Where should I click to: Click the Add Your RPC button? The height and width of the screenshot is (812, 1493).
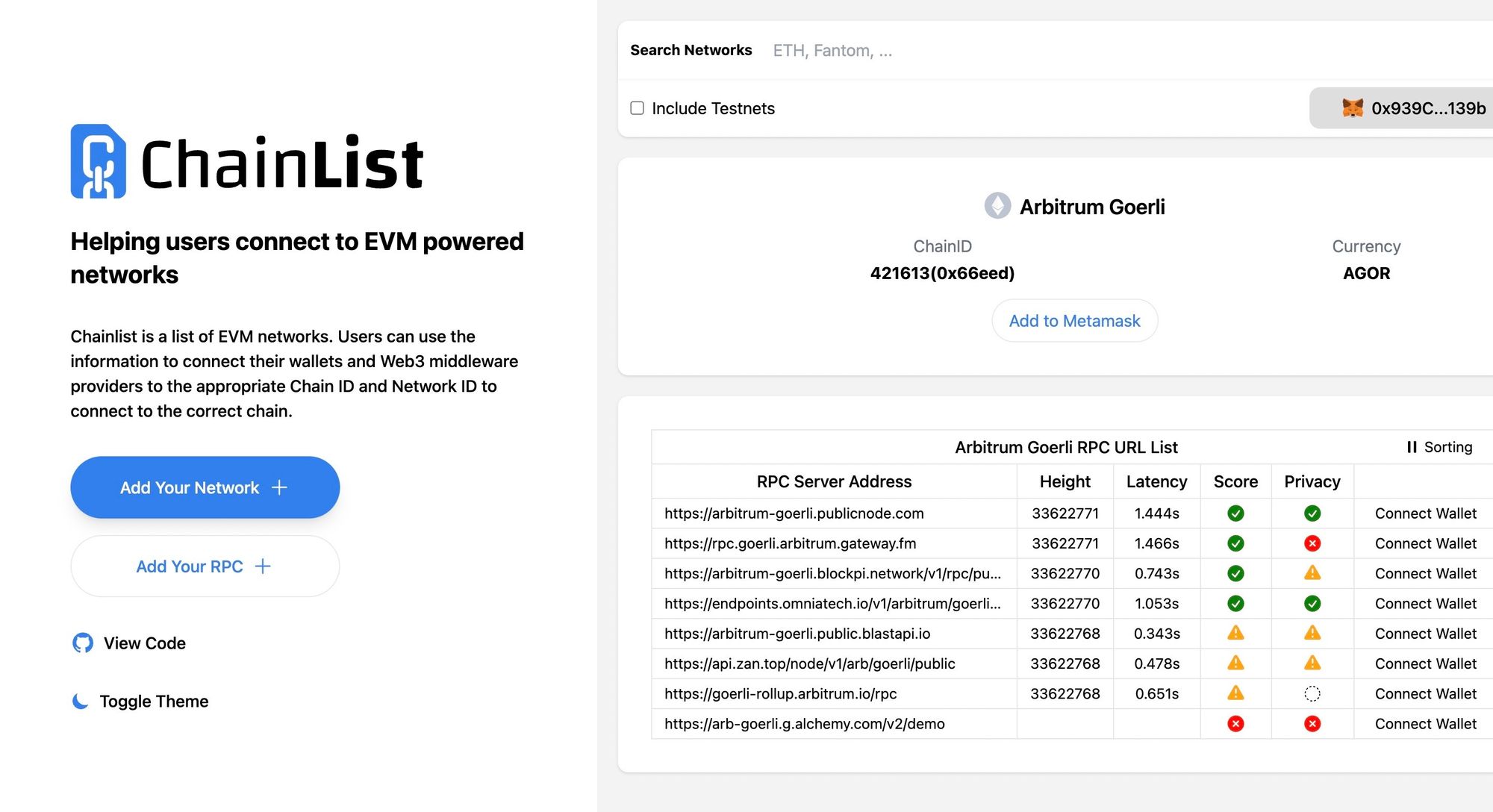(205, 566)
